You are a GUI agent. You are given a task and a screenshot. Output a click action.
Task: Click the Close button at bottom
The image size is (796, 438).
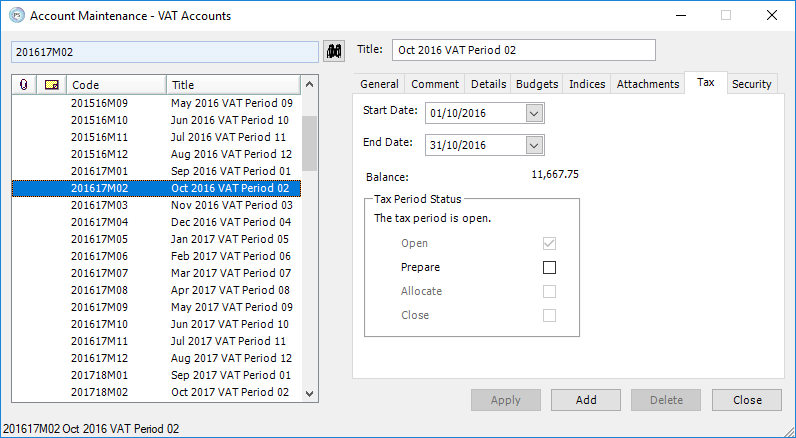747,400
